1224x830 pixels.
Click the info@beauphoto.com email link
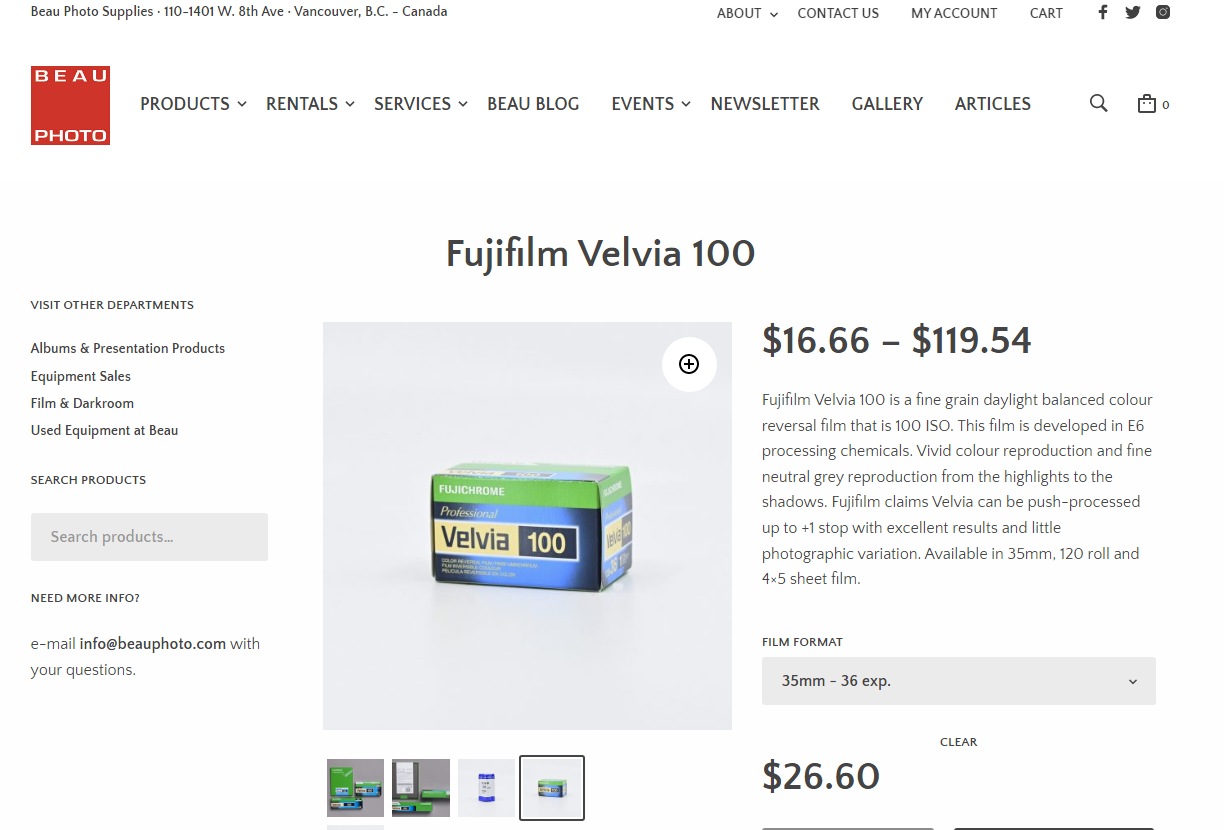click(x=152, y=643)
